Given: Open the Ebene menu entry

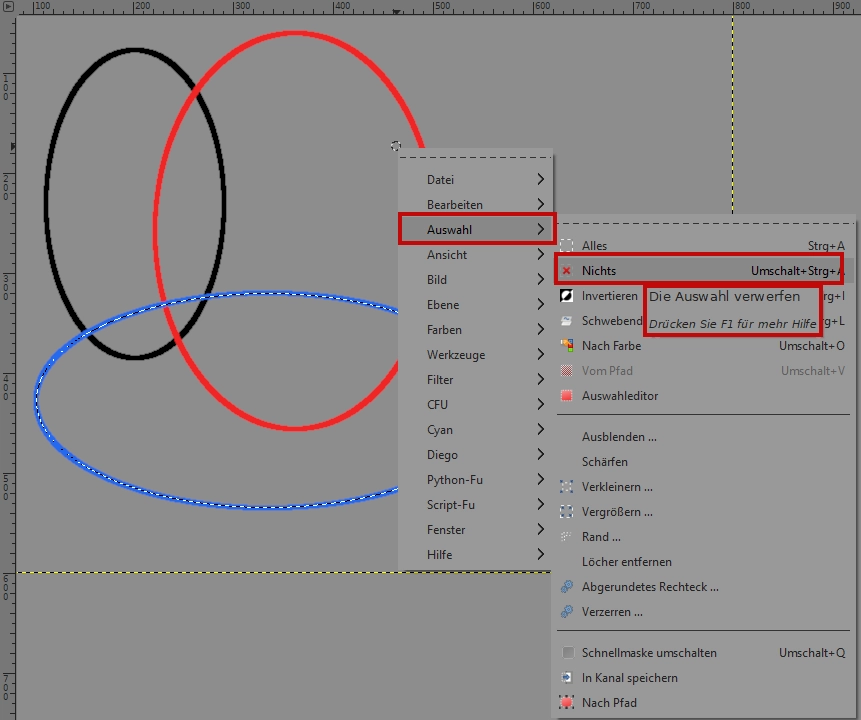Looking at the screenshot, I should [x=443, y=305].
